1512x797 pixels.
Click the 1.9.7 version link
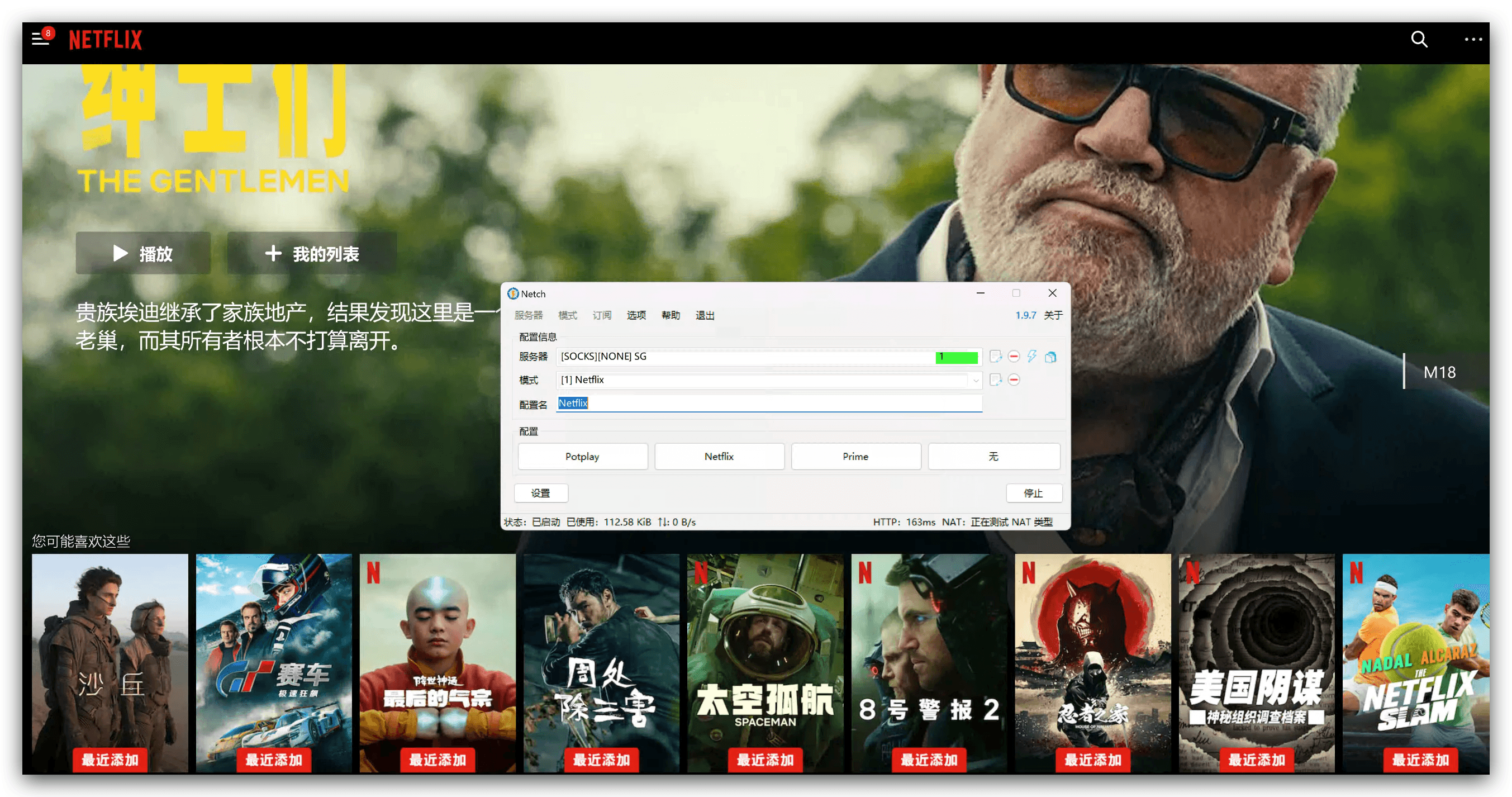(x=1026, y=315)
